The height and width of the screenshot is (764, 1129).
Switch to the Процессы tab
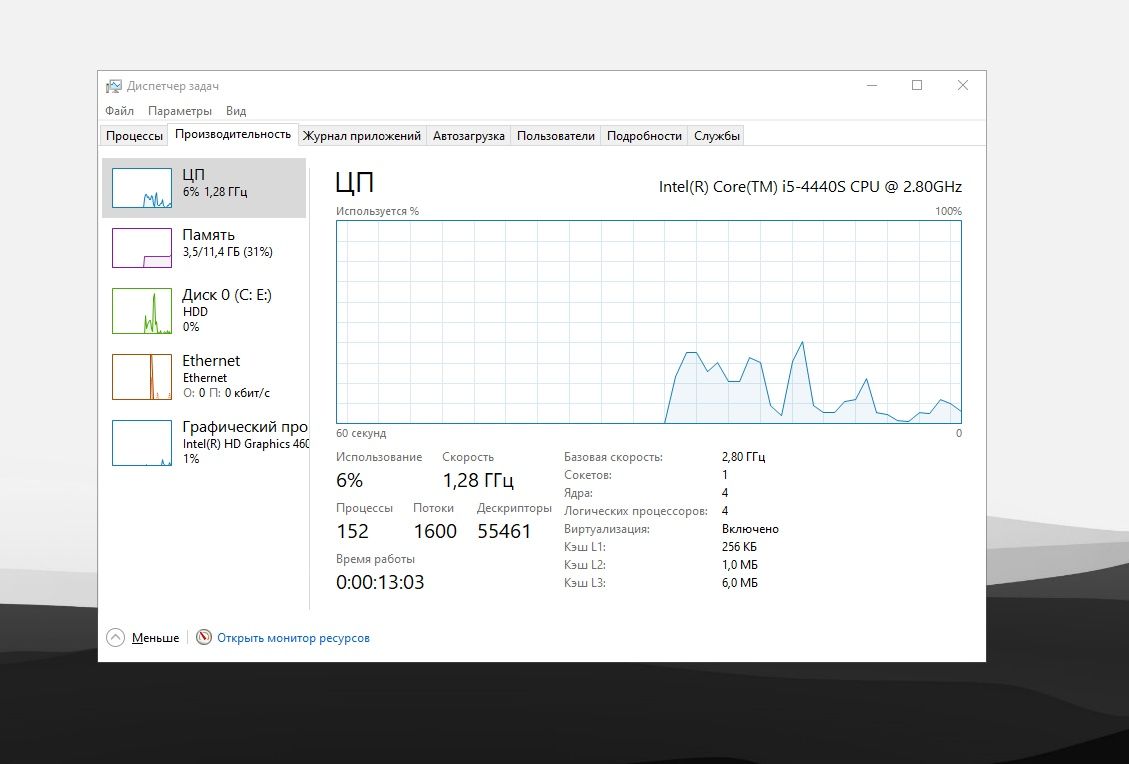click(x=134, y=135)
